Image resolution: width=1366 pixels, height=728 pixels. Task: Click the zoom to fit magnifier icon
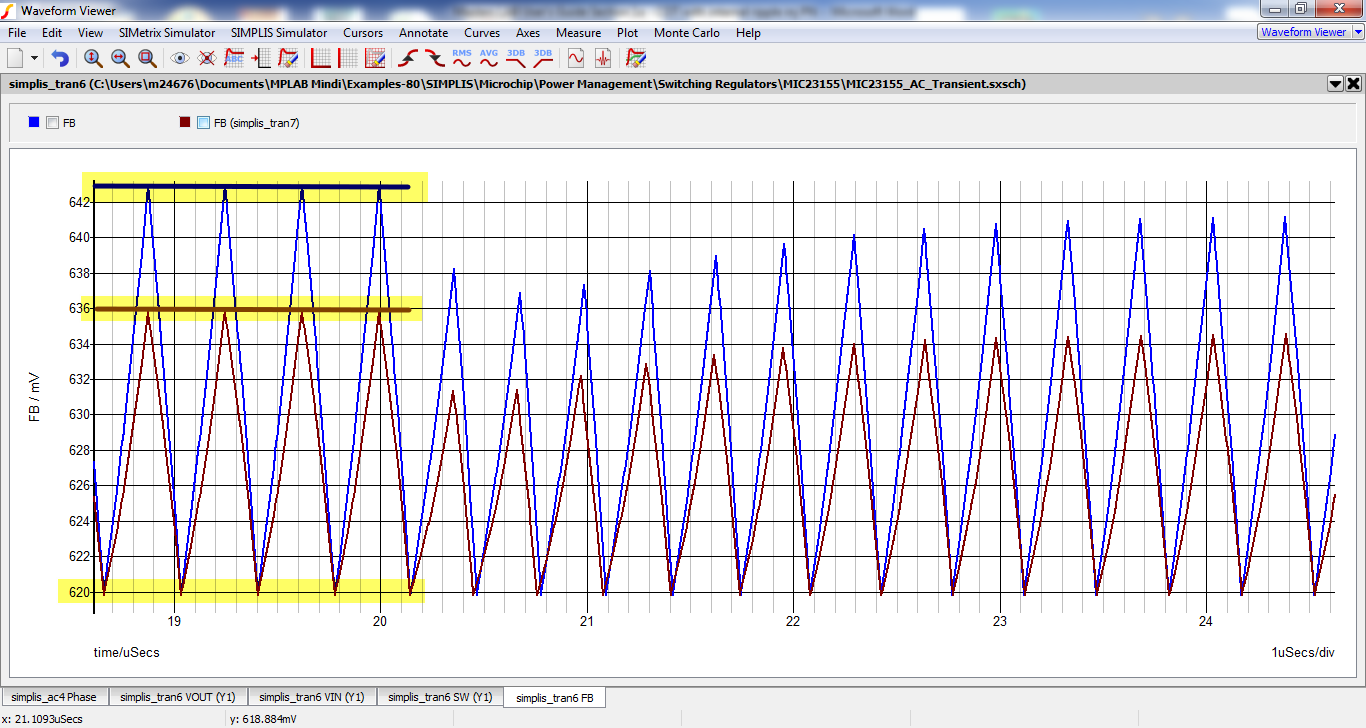tap(147, 58)
